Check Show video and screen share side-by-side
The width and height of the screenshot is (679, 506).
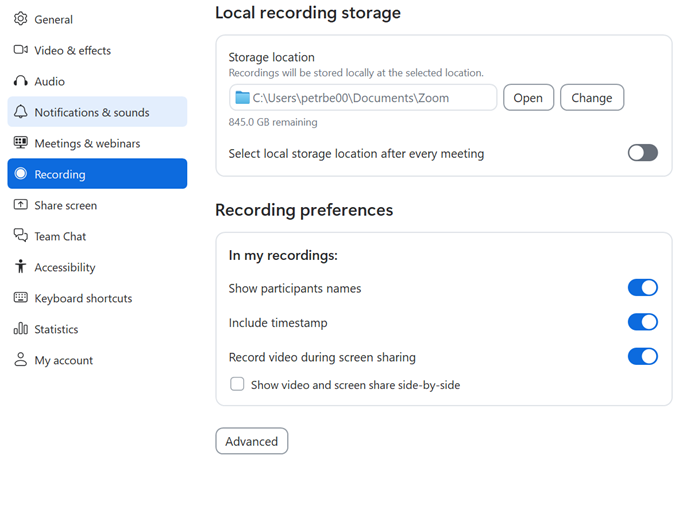point(237,384)
